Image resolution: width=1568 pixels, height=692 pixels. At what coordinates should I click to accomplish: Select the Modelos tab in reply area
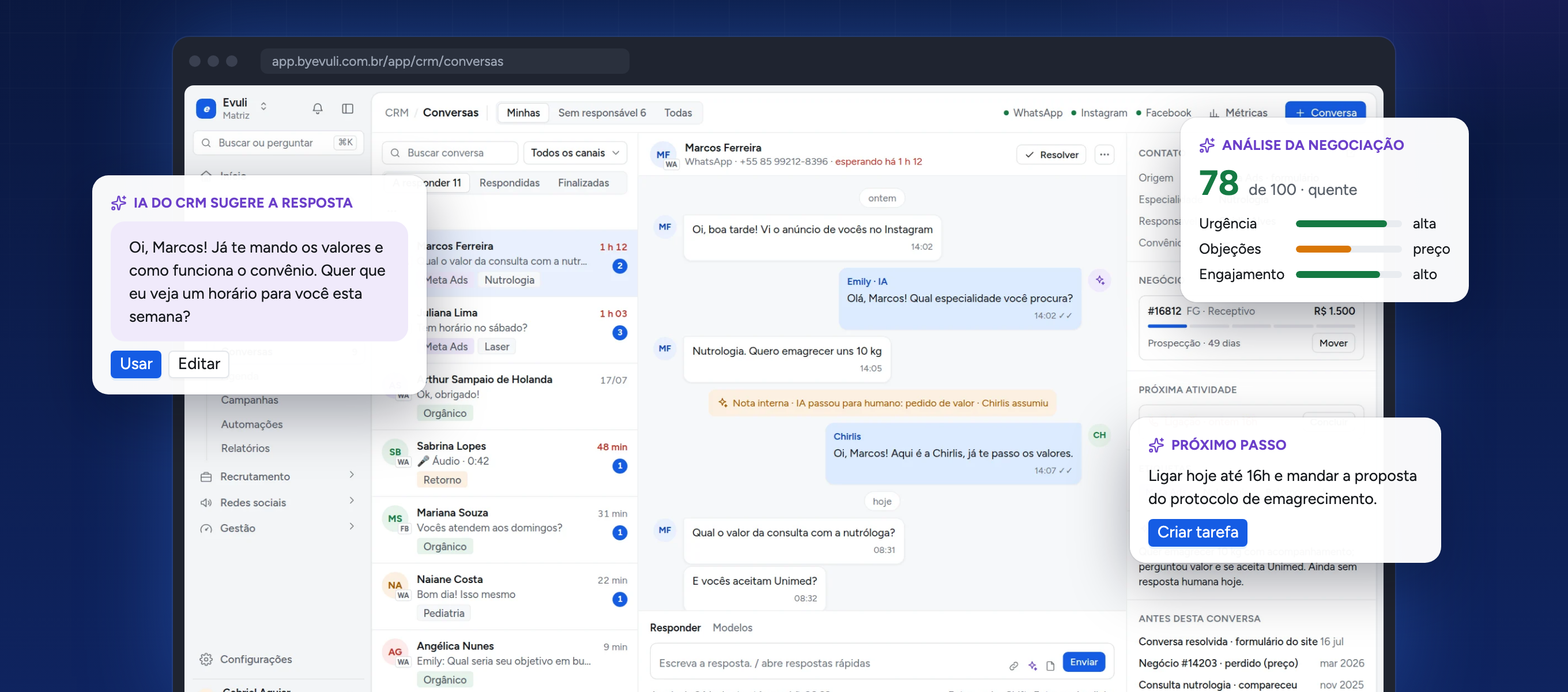732,627
